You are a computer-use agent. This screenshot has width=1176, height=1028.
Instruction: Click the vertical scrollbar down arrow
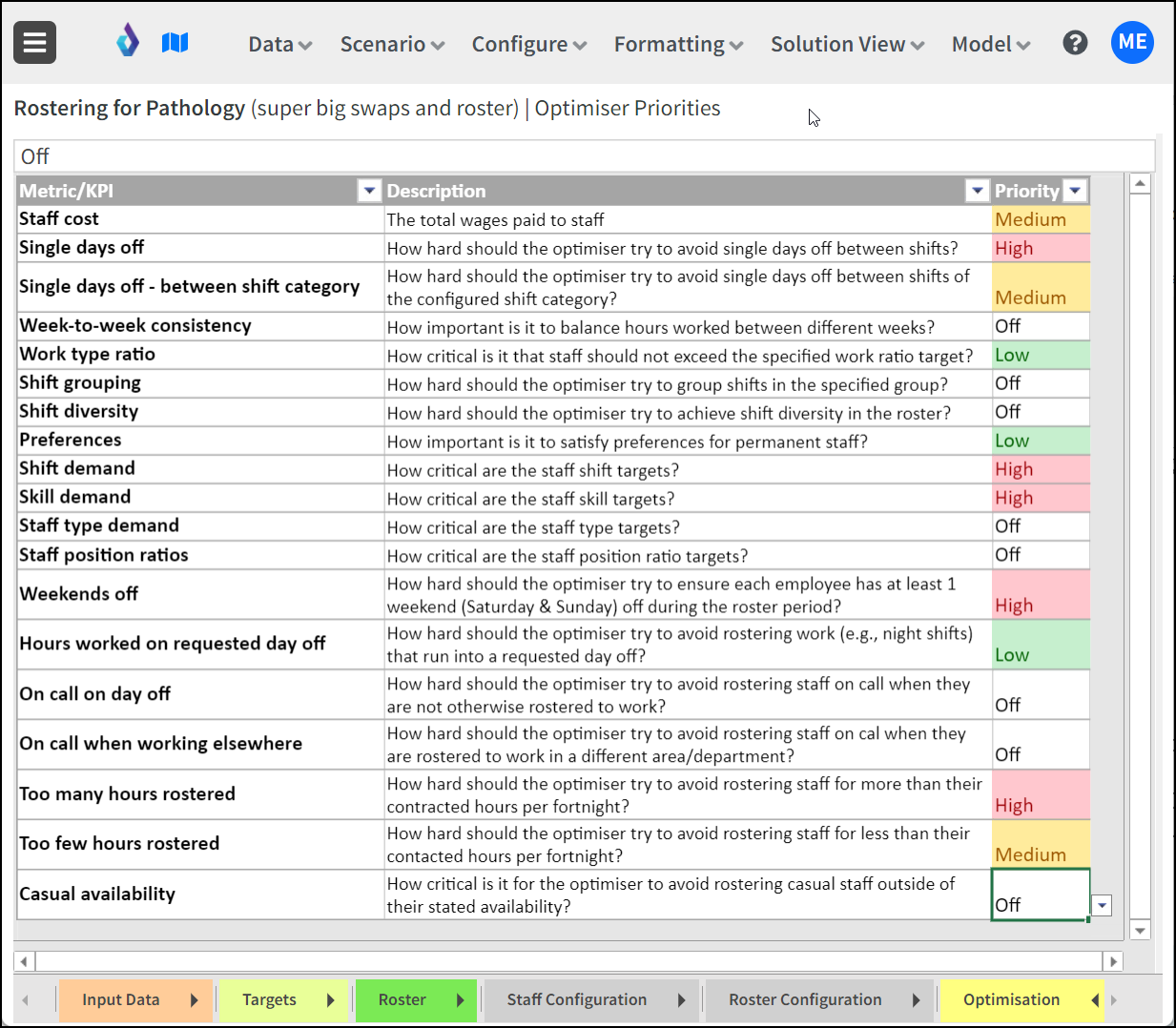[x=1140, y=930]
